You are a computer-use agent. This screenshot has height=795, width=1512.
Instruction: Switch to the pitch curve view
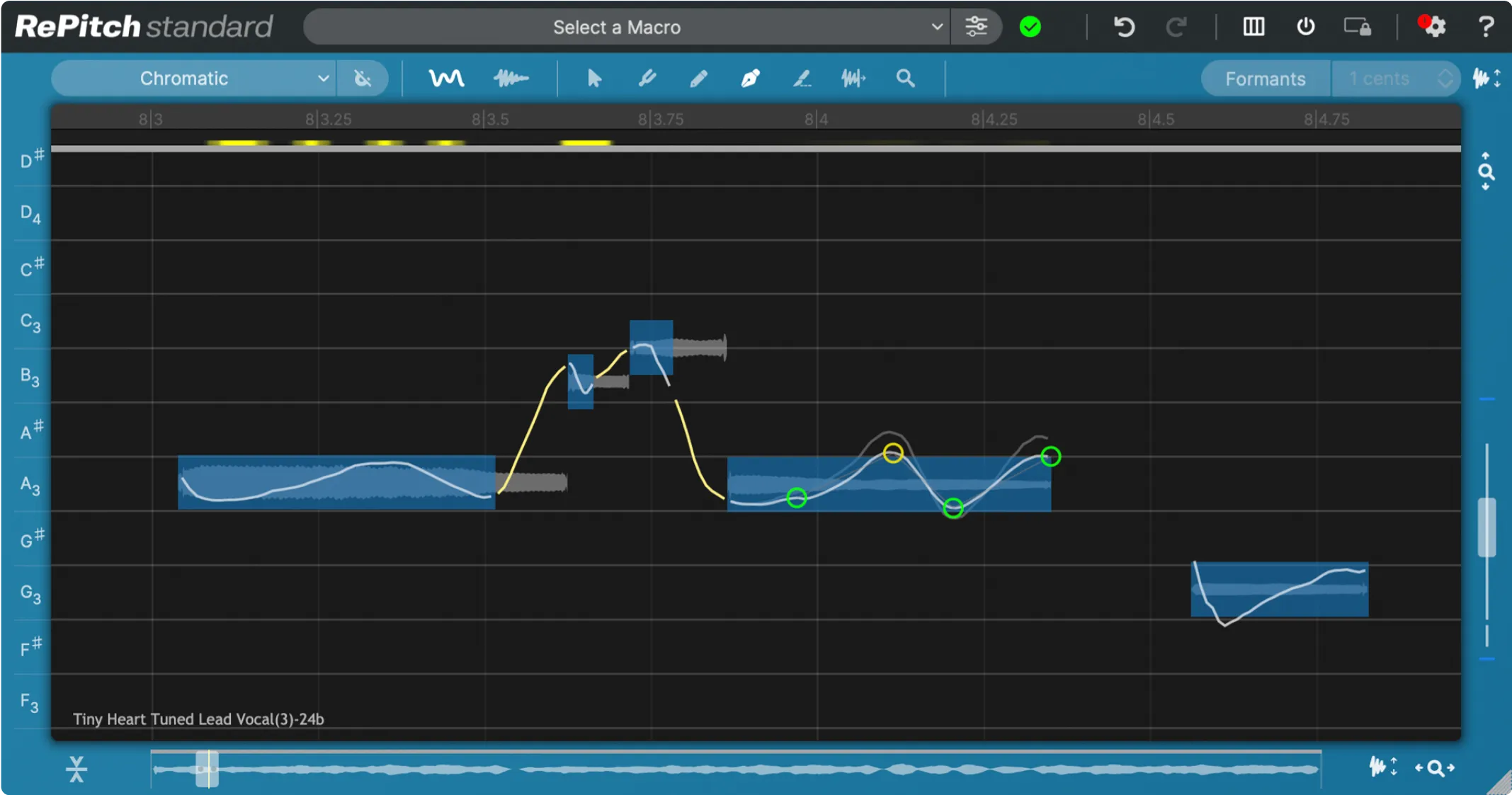446,78
